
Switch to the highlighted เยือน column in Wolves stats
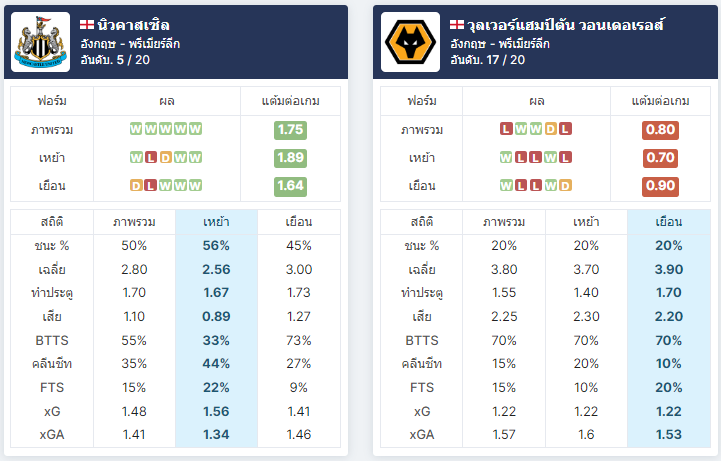[x=669, y=222]
